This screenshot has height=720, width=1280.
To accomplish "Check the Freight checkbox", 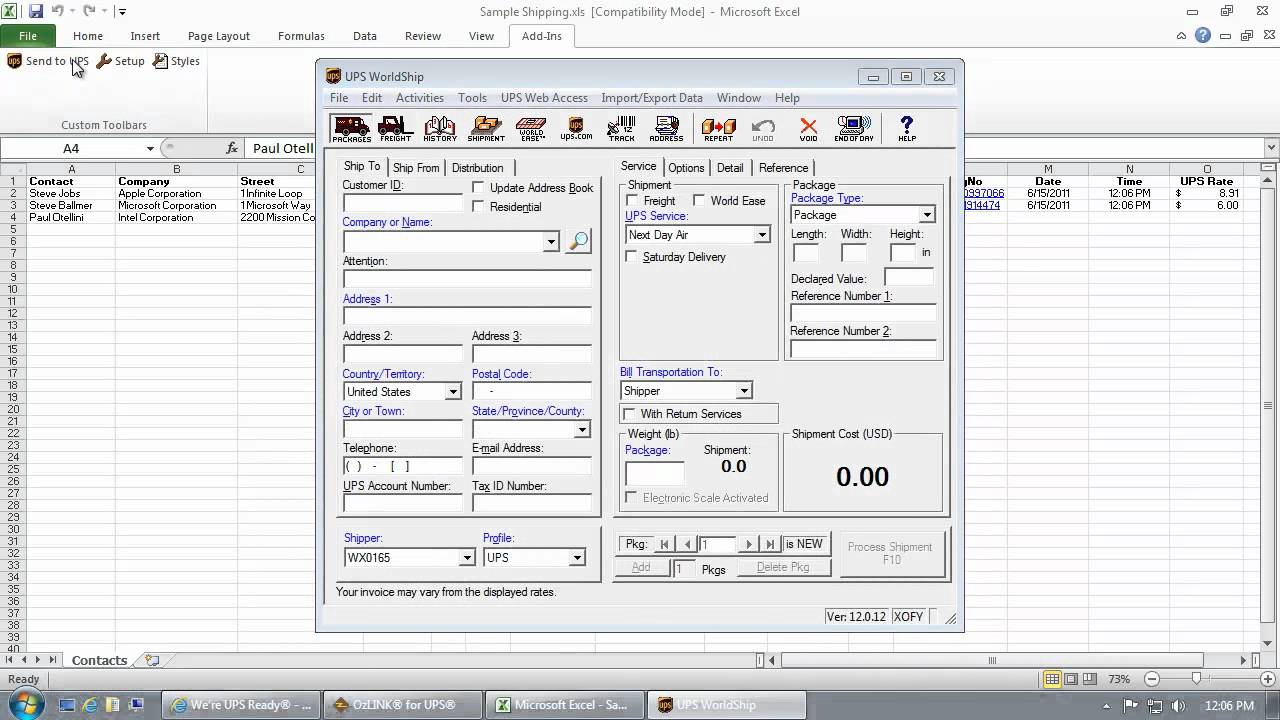I will pos(632,200).
